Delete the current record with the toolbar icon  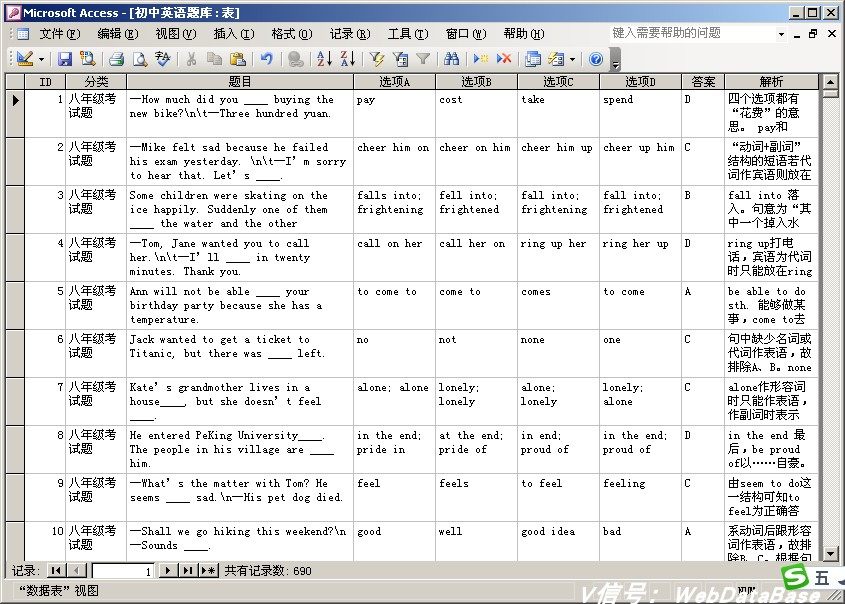pyautogui.click(x=504, y=59)
